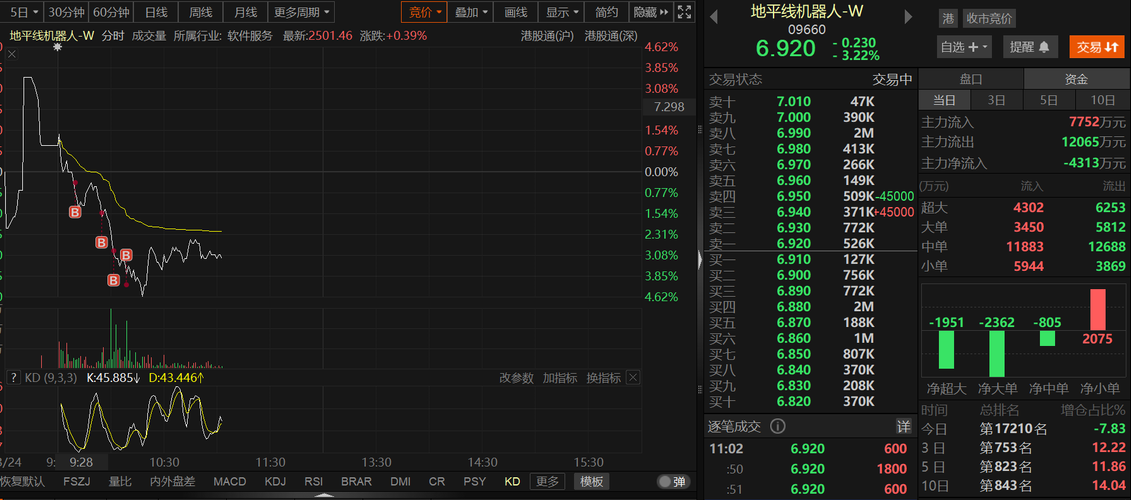The height and width of the screenshot is (500, 1131).
Task: Click the 画线 drawing tool button
Action: click(515, 12)
